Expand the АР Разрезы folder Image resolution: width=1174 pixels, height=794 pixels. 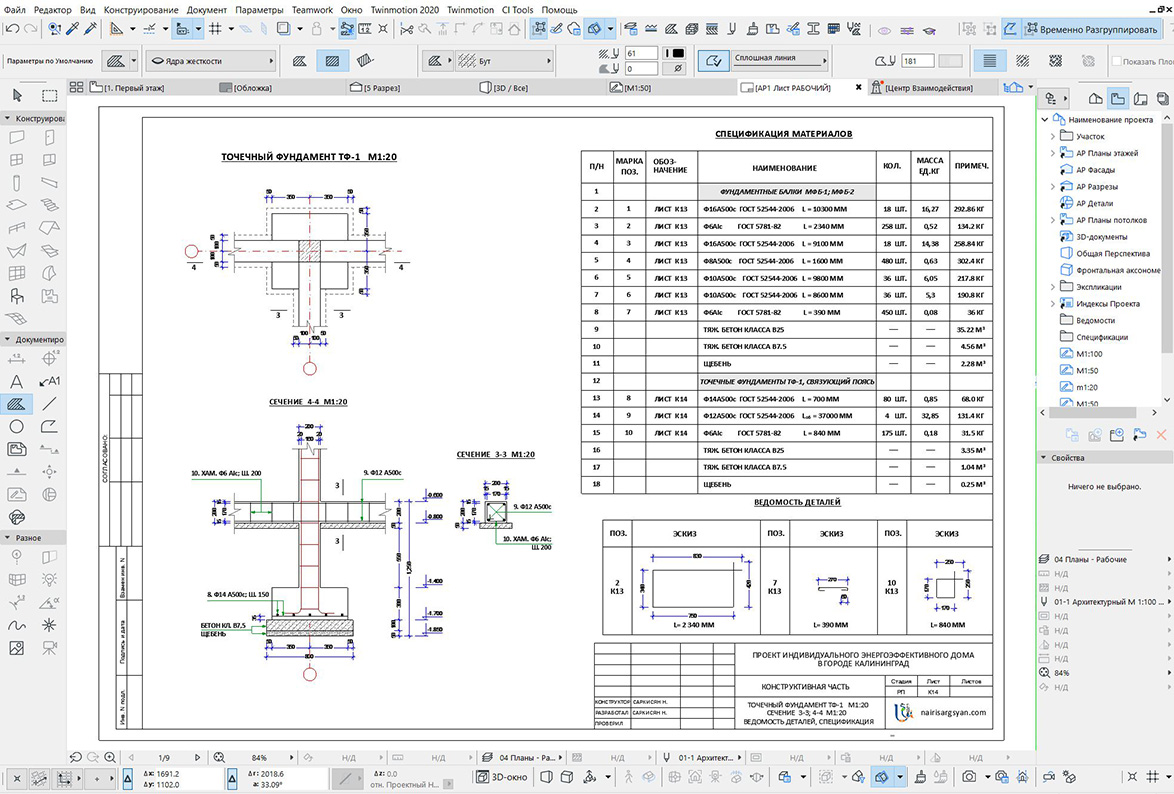tap(1053, 187)
